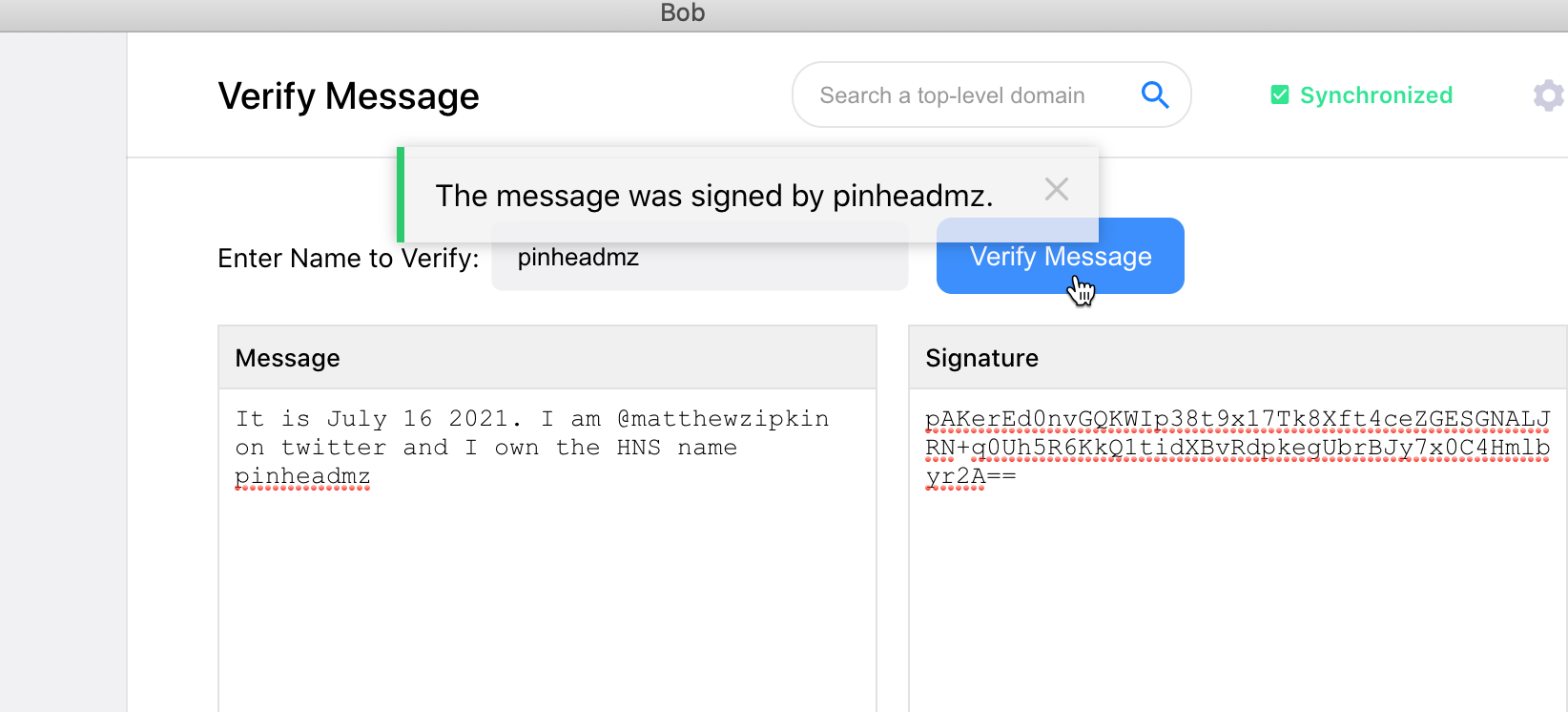Image resolution: width=1568 pixels, height=712 pixels.
Task: Click the green Synchronized checkmark icon
Action: click(1280, 95)
